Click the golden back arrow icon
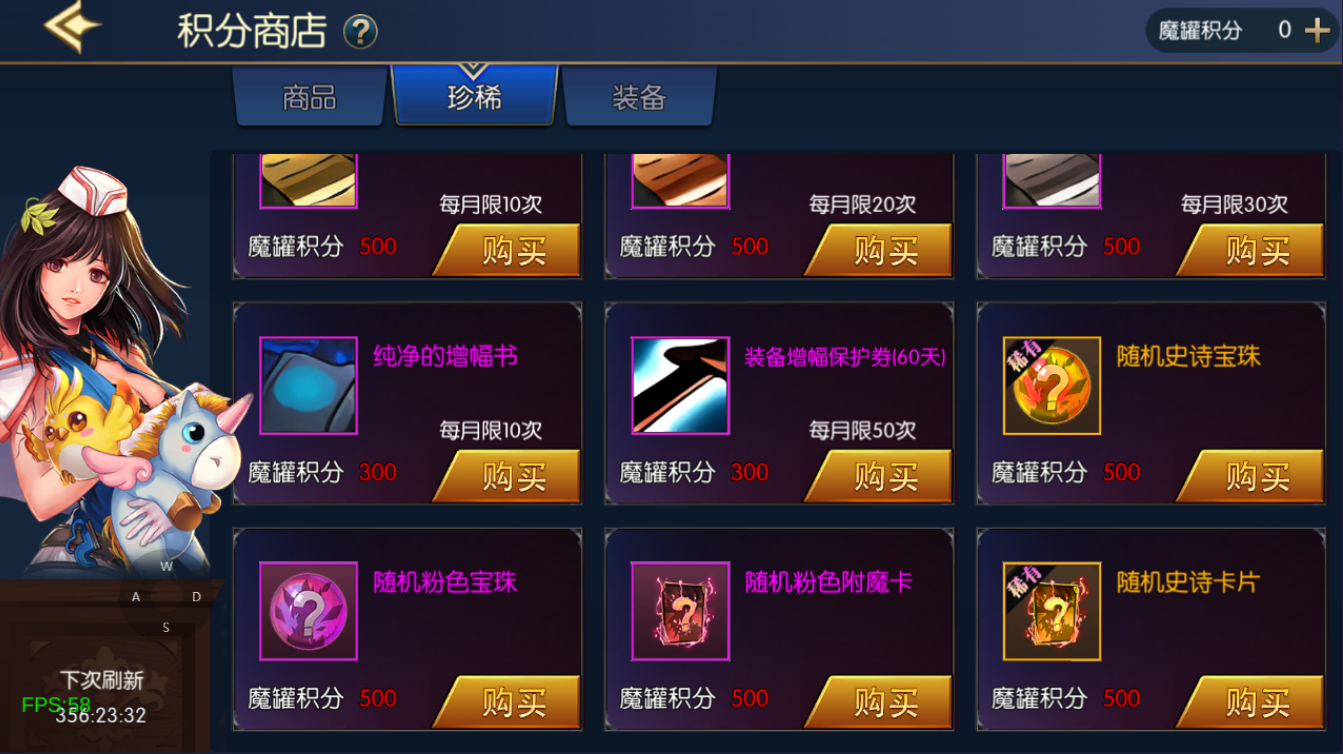1343x754 pixels. click(x=72, y=28)
